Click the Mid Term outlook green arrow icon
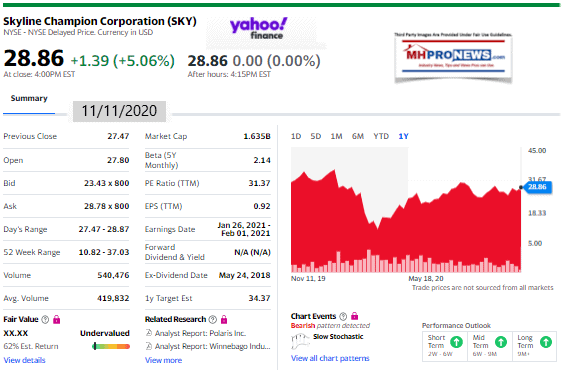 point(501,342)
